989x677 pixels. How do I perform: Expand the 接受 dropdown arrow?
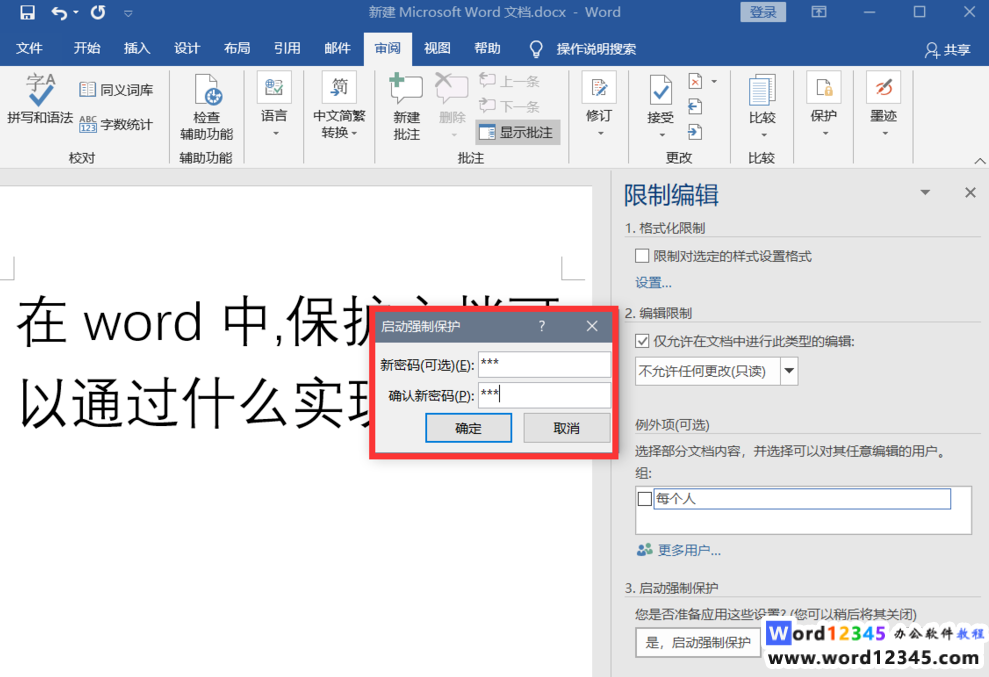662,134
